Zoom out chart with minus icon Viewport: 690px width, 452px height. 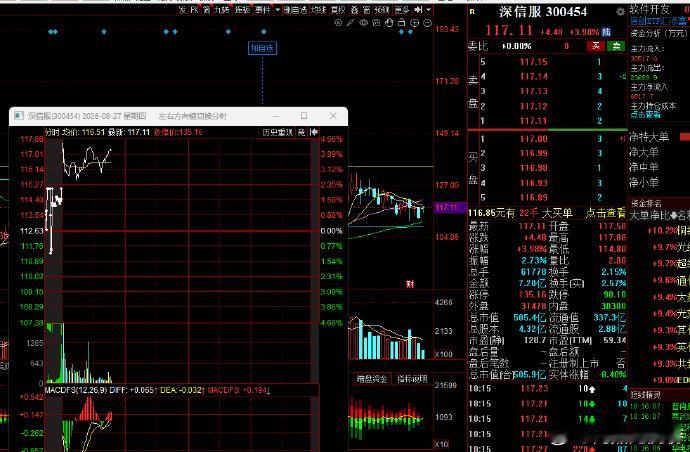pyautogui.click(x=427, y=22)
